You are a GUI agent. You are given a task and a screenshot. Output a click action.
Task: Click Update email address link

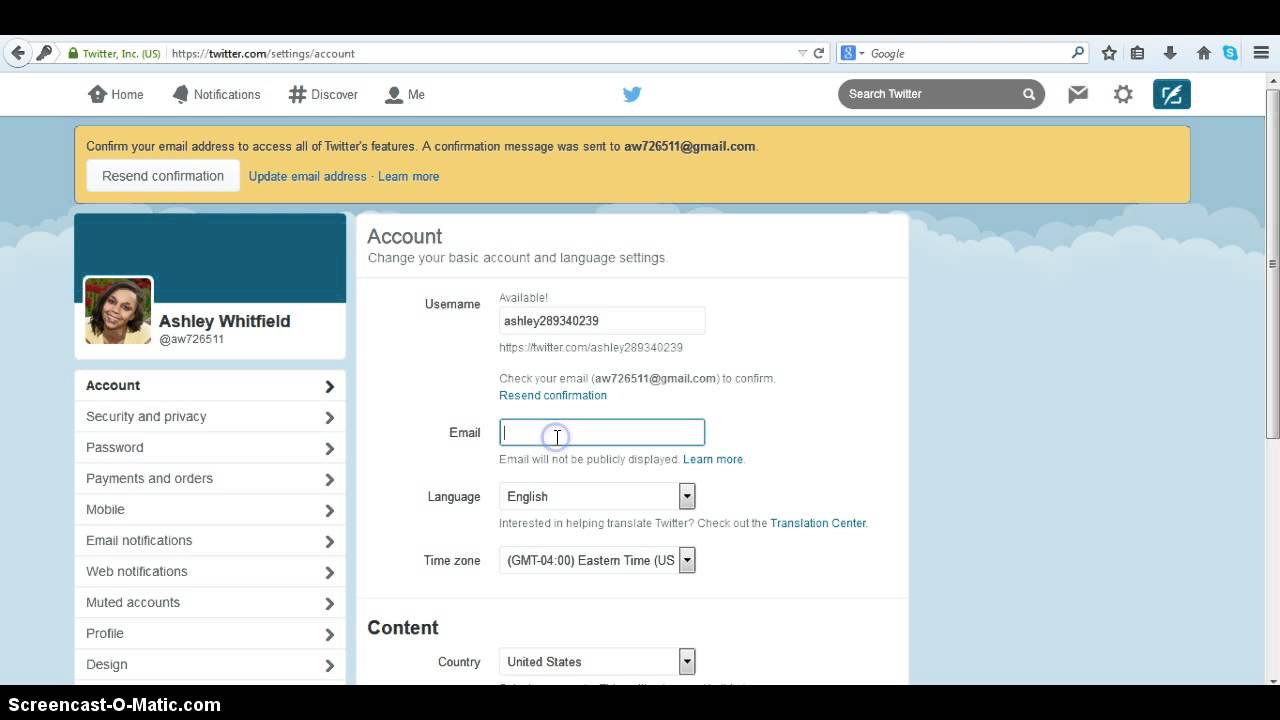(x=307, y=176)
